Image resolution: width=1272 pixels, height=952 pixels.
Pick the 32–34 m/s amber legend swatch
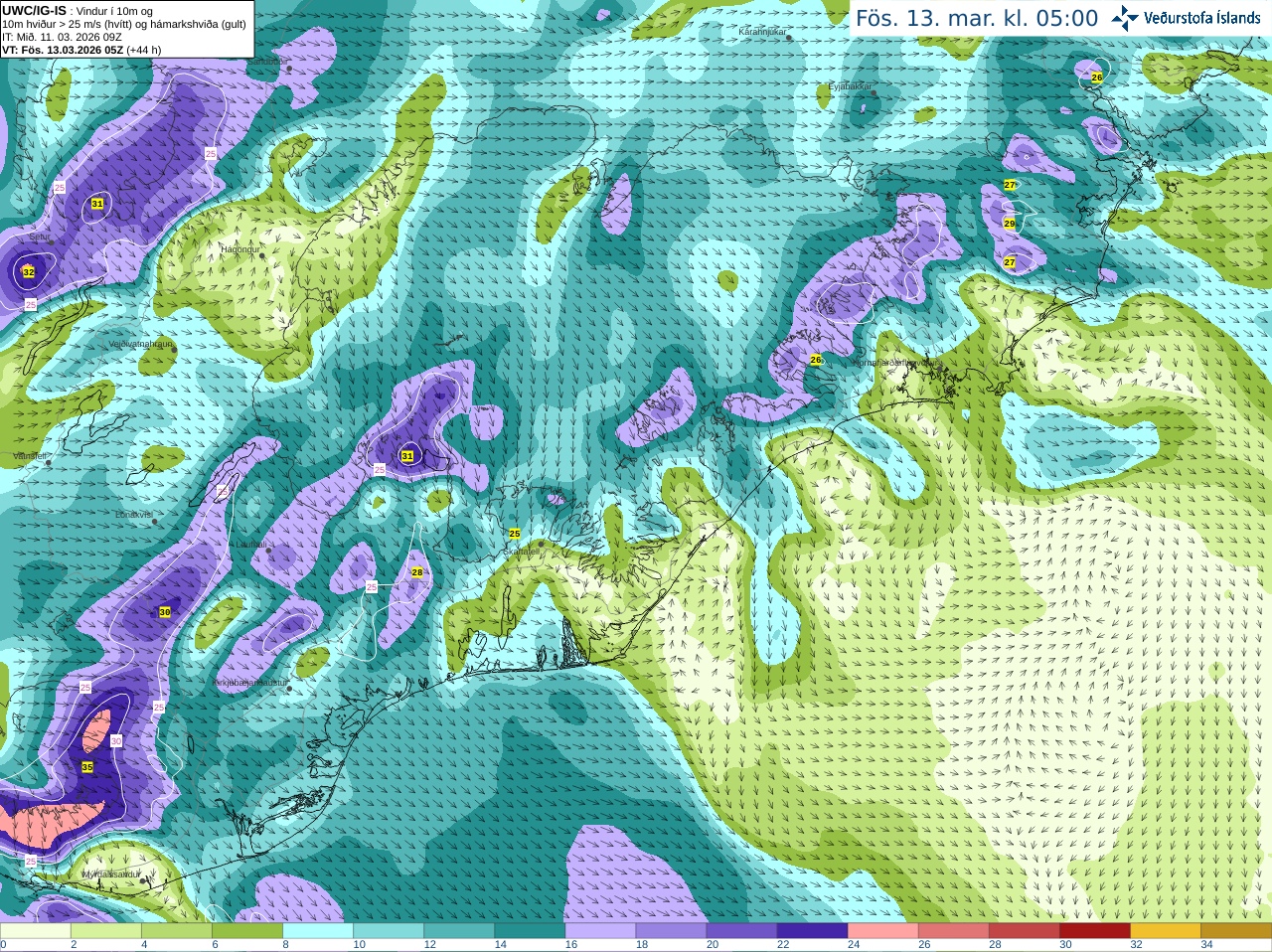pos(1165,931)
